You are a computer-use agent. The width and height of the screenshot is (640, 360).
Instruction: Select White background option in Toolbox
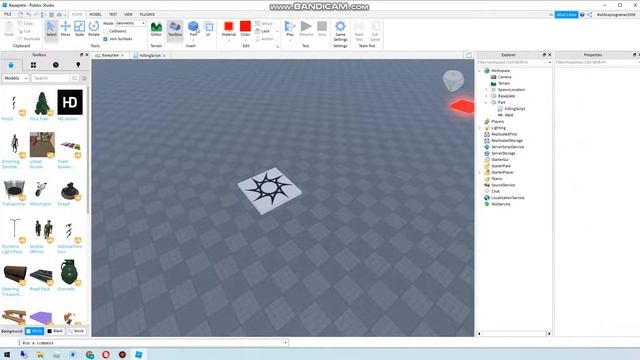[35, 331]
